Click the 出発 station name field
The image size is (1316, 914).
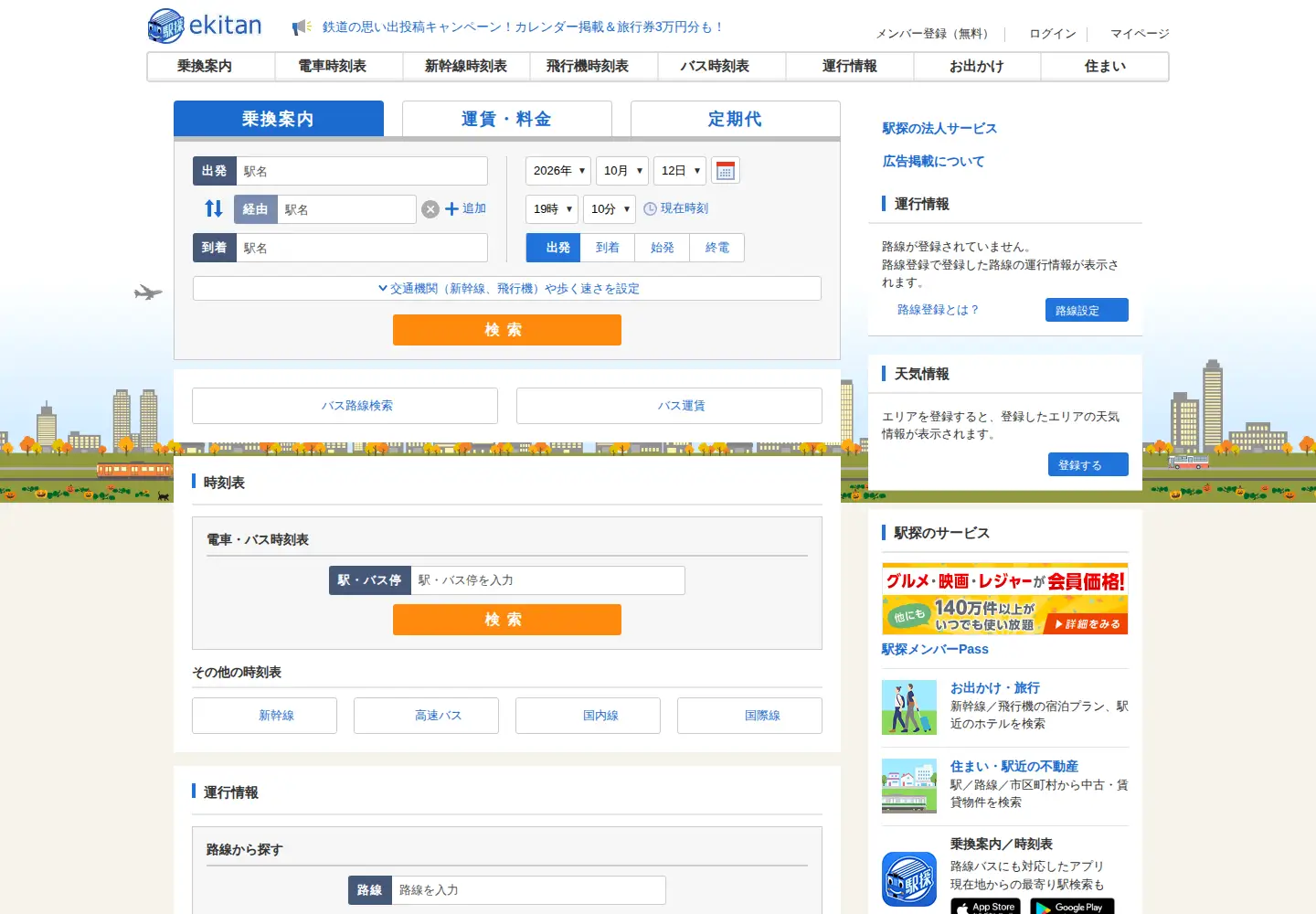(362, 171)
